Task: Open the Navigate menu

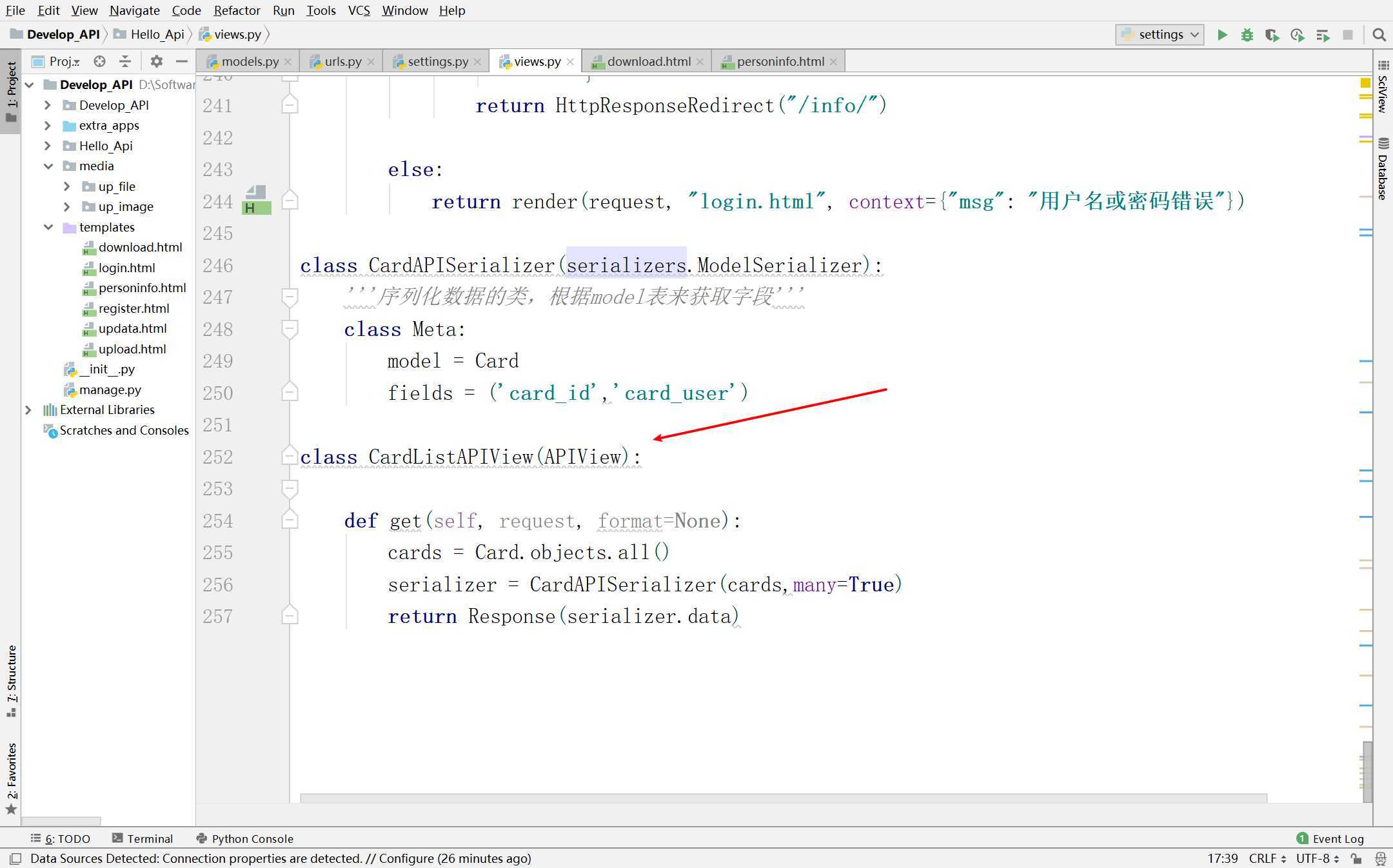Action: (x=134, y=10)
